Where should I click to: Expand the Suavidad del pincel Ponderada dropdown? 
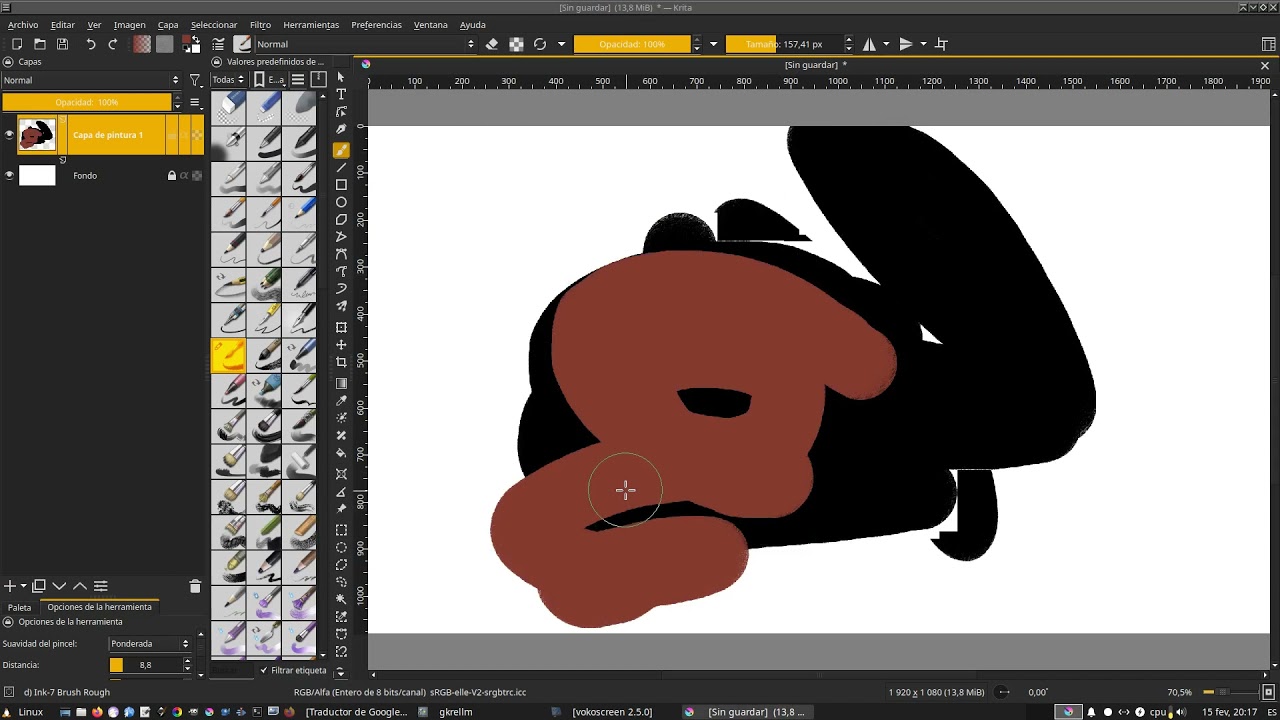(x=150, y=644)
